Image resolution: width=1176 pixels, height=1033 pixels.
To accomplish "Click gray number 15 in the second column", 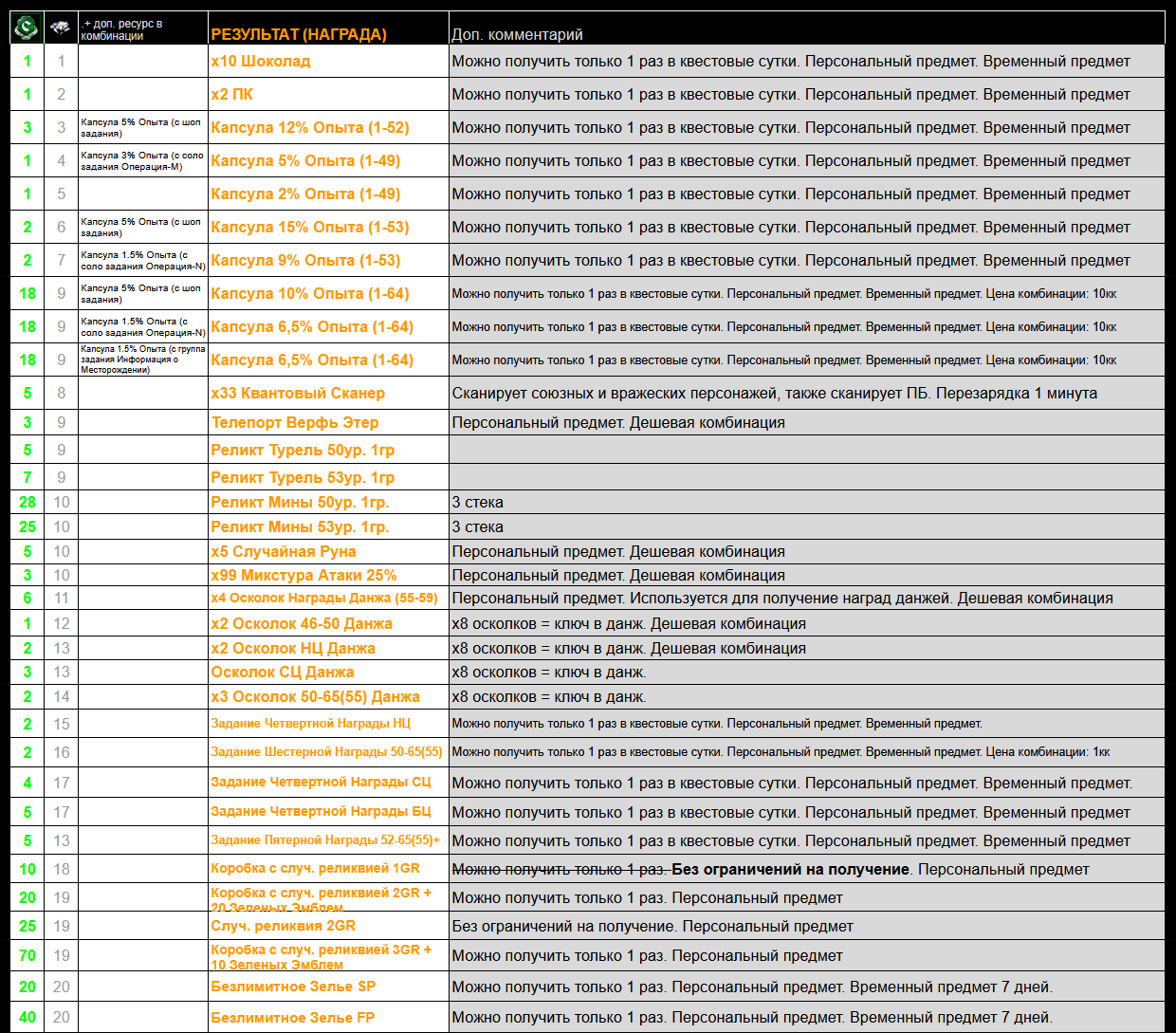I will pos(62,723).
